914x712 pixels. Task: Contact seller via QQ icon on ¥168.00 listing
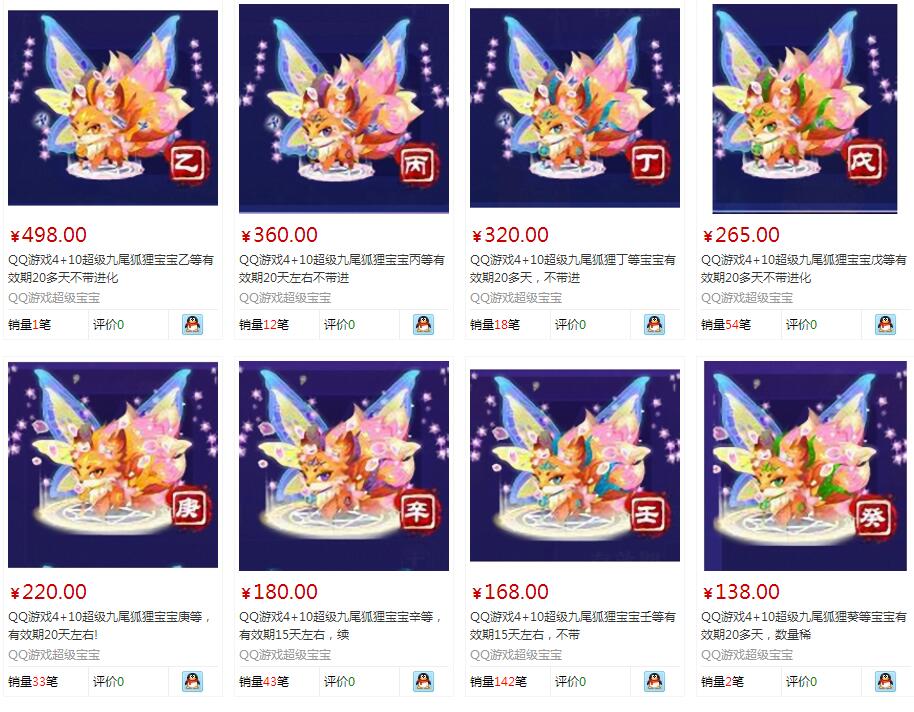click(654, 681)
